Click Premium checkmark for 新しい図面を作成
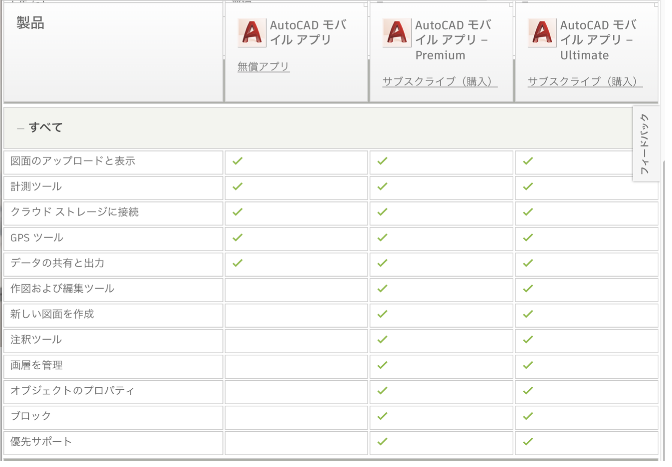672x467 pixels. tap(382, 314)
